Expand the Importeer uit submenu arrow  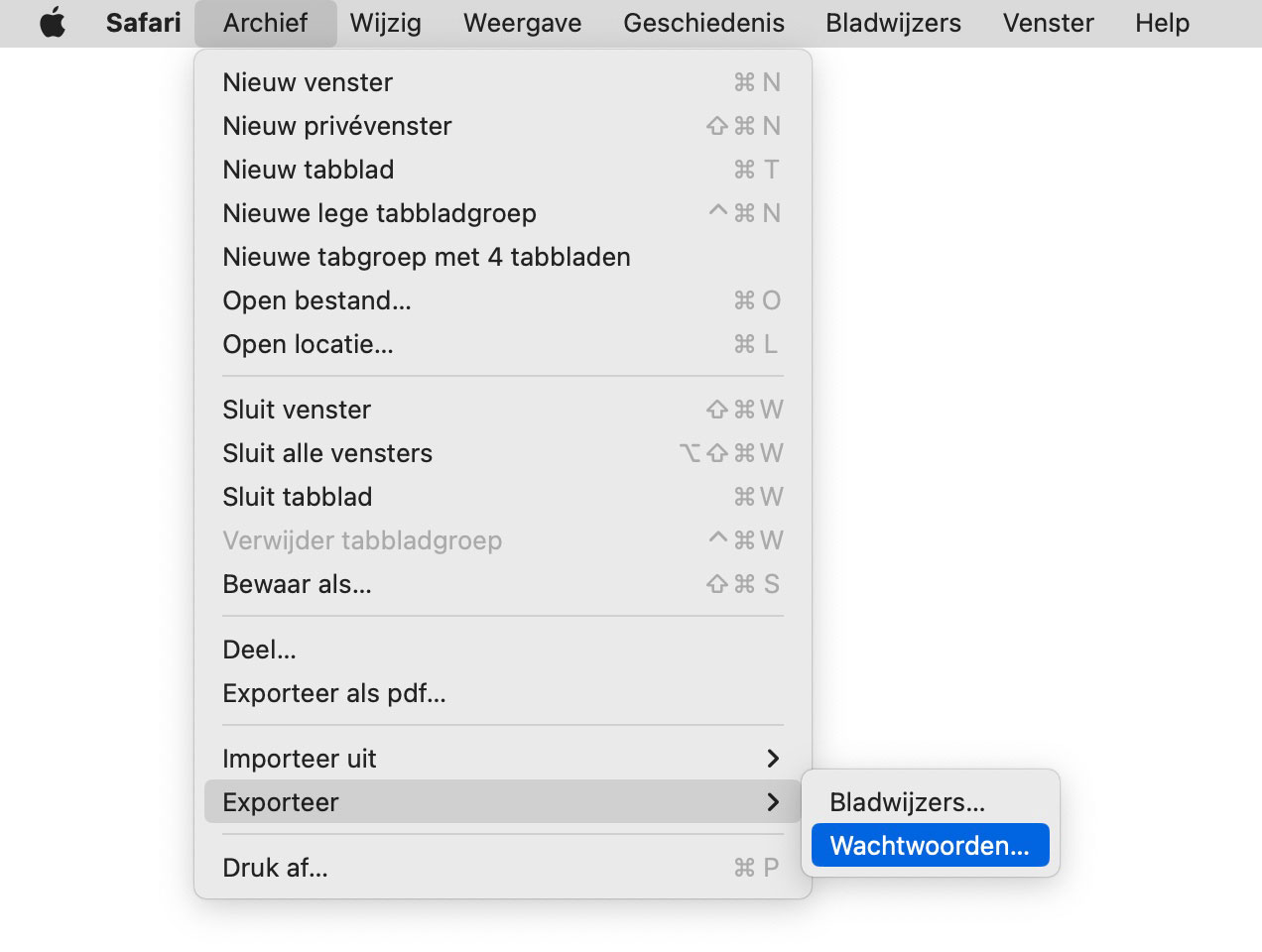773,759
